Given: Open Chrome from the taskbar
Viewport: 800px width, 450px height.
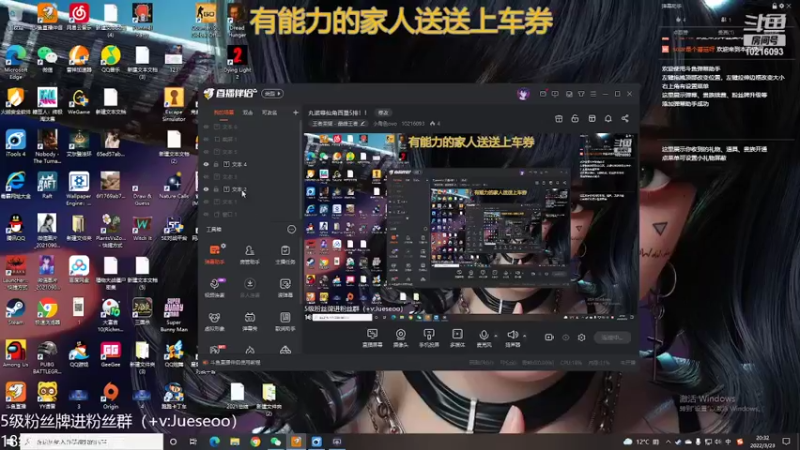Looking at the screenshot, I should click(255, 441).
